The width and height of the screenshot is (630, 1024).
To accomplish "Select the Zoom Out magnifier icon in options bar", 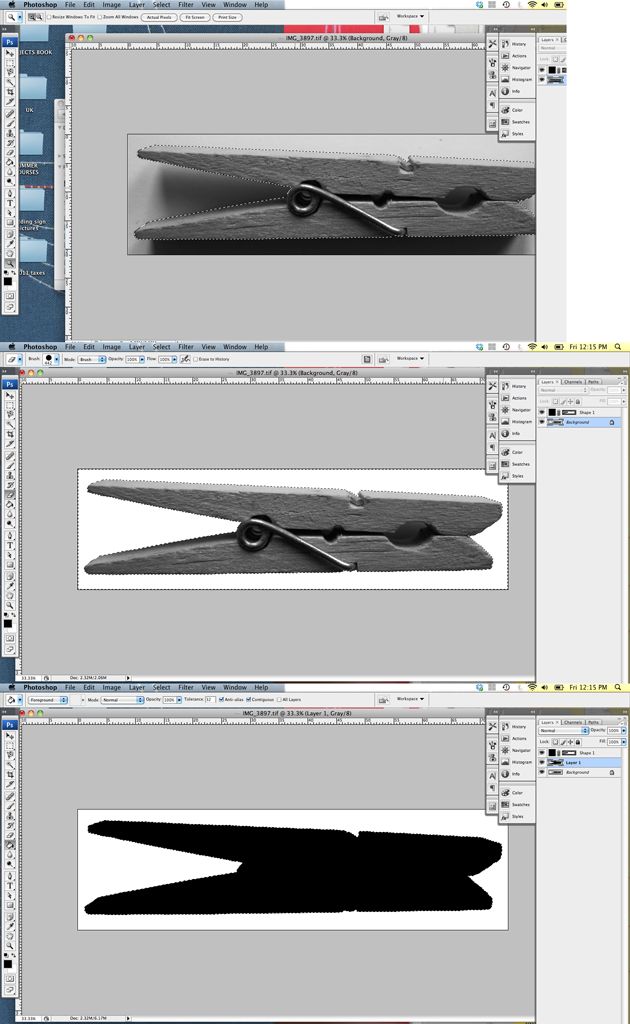I will coord(39,17).
